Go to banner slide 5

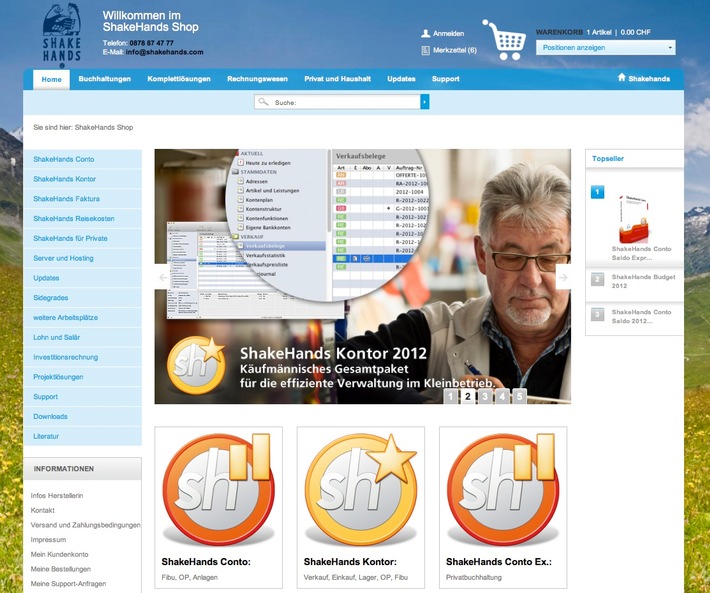(x=519, y=397)
